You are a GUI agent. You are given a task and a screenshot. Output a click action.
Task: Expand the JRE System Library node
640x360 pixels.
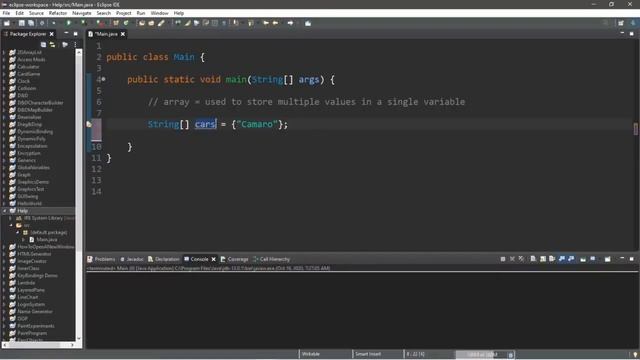[x=11, y=218]
